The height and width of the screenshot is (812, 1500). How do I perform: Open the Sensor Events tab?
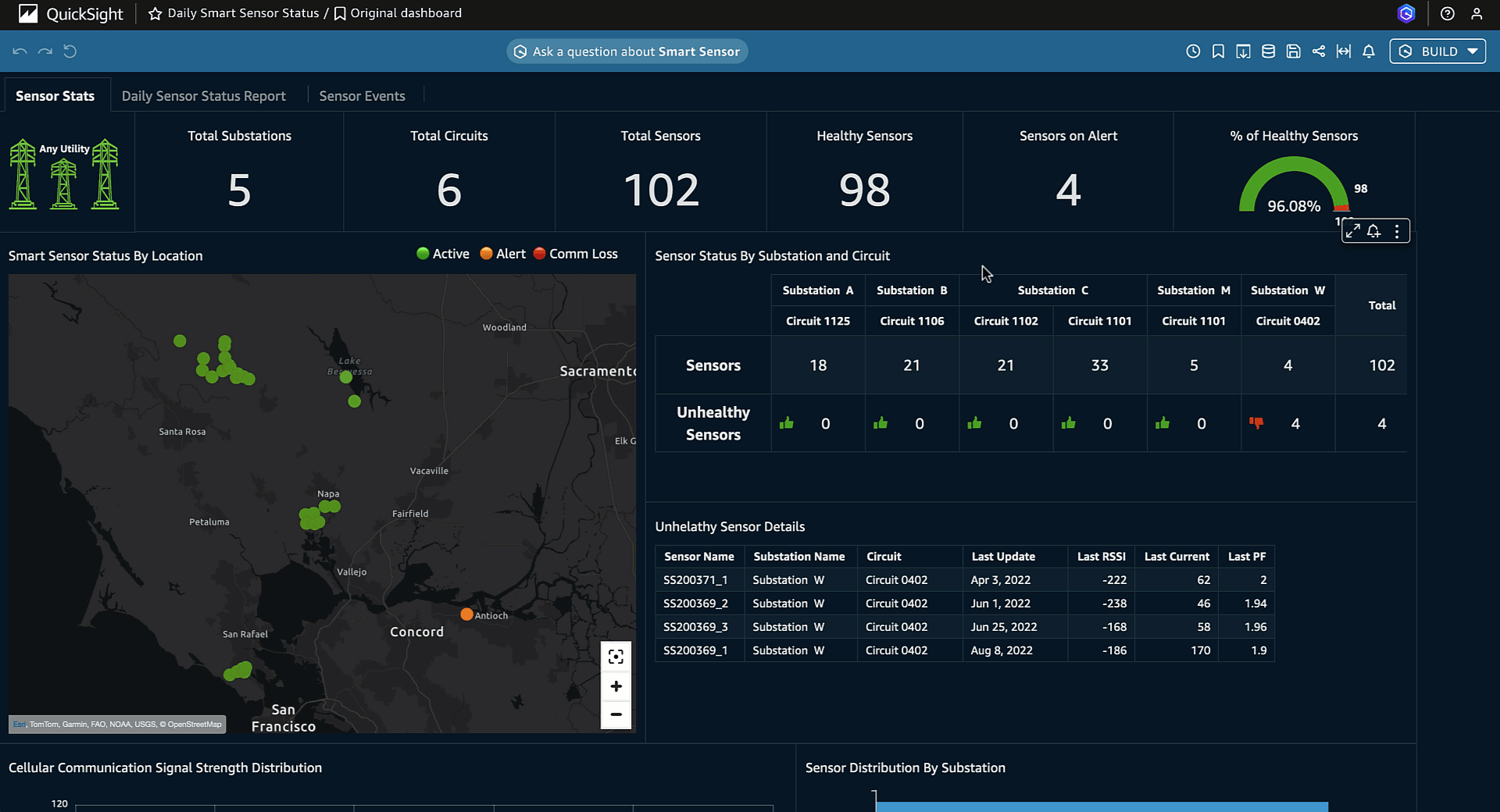[362, 96]
